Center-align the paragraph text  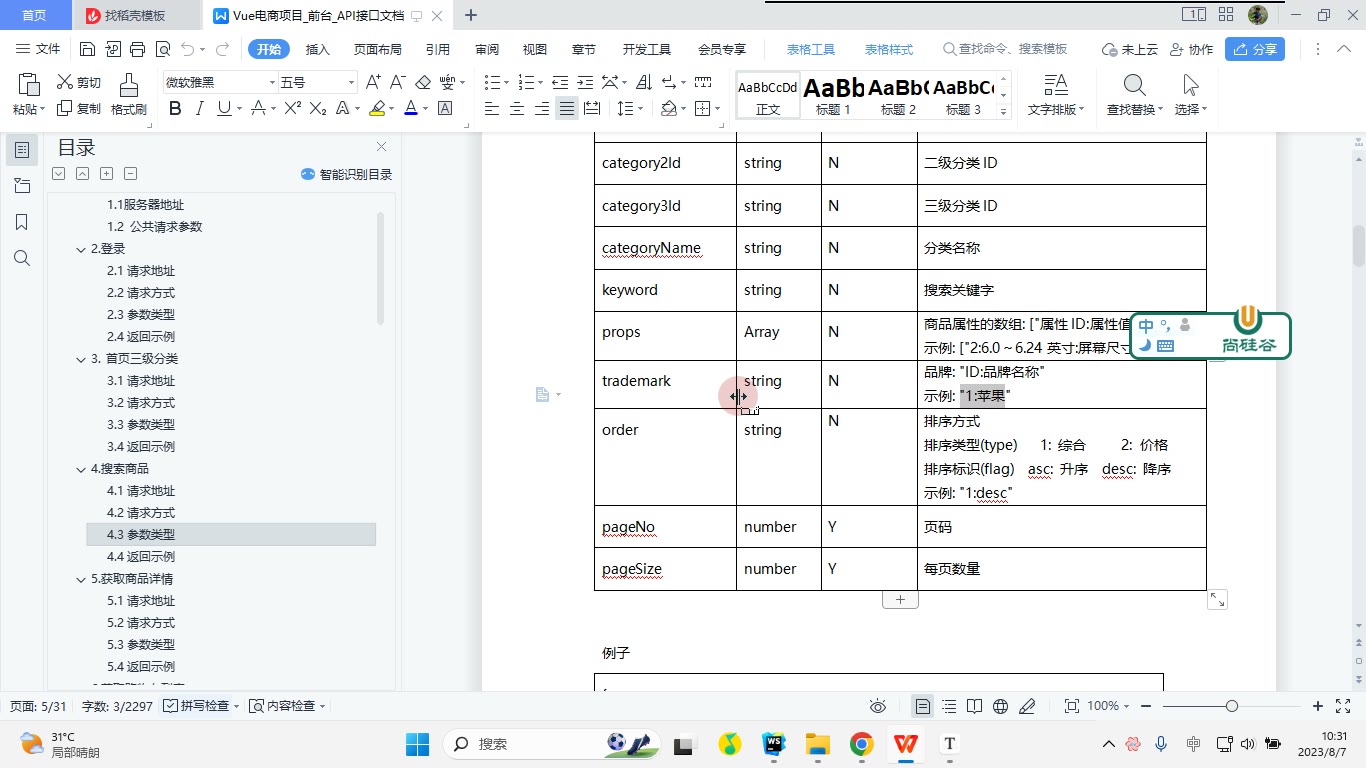[x=517, y=108]
